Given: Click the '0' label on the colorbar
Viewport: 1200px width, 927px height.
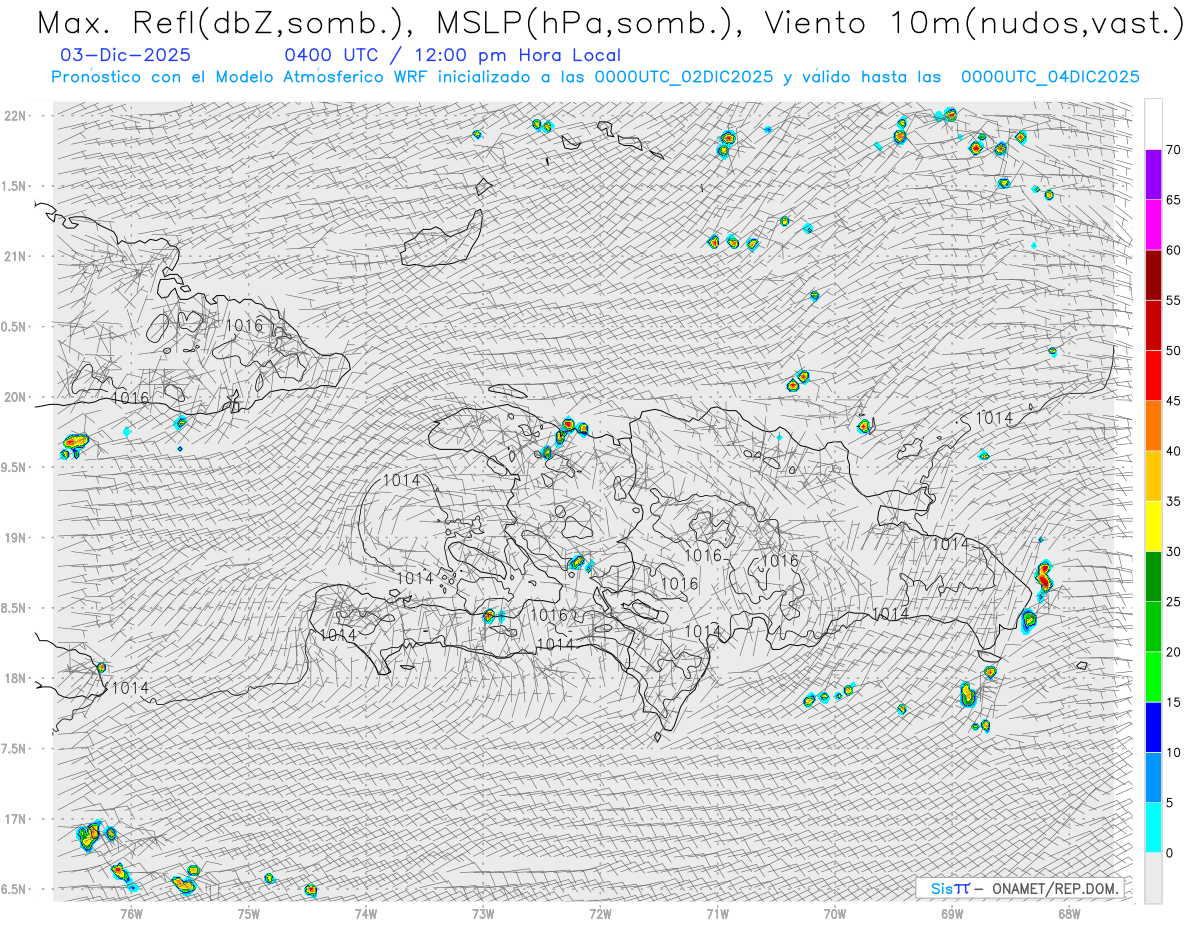Looking at the screenshot, I should tap(1170, 853).
